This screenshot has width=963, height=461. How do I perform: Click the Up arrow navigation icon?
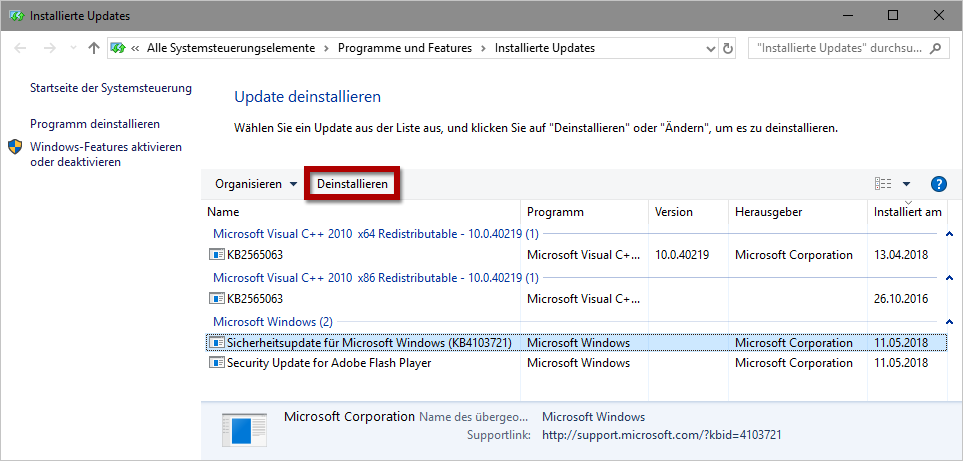93,48
